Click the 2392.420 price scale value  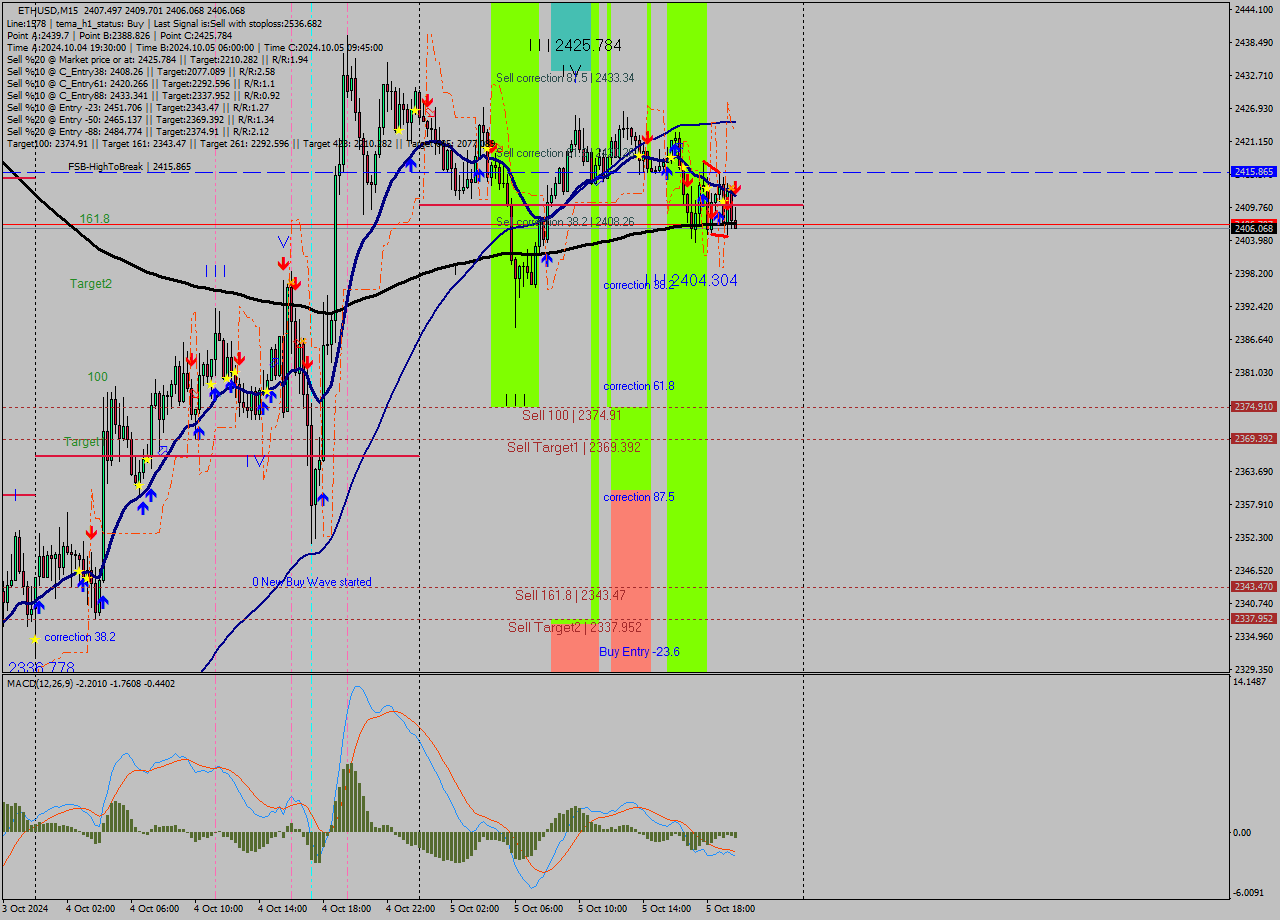coord(1253,306)
